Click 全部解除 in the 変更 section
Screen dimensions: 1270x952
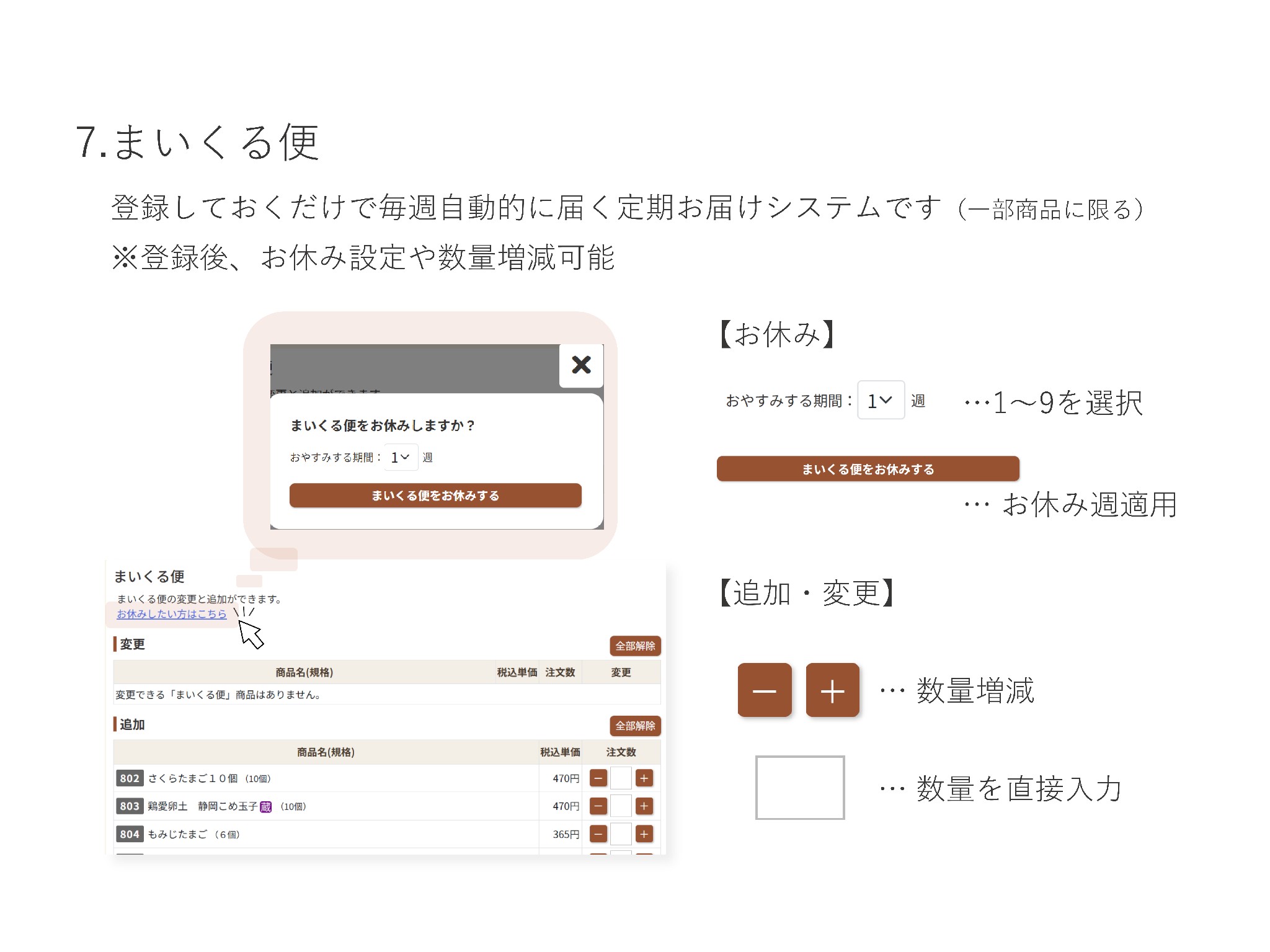635,646
